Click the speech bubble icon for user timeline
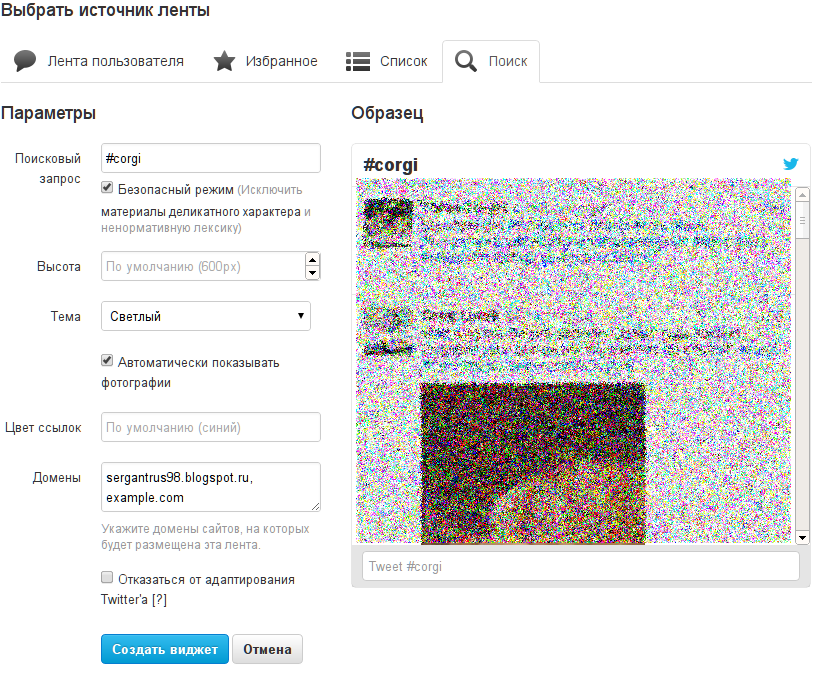 pyautogui.click(x=24, y=61)
